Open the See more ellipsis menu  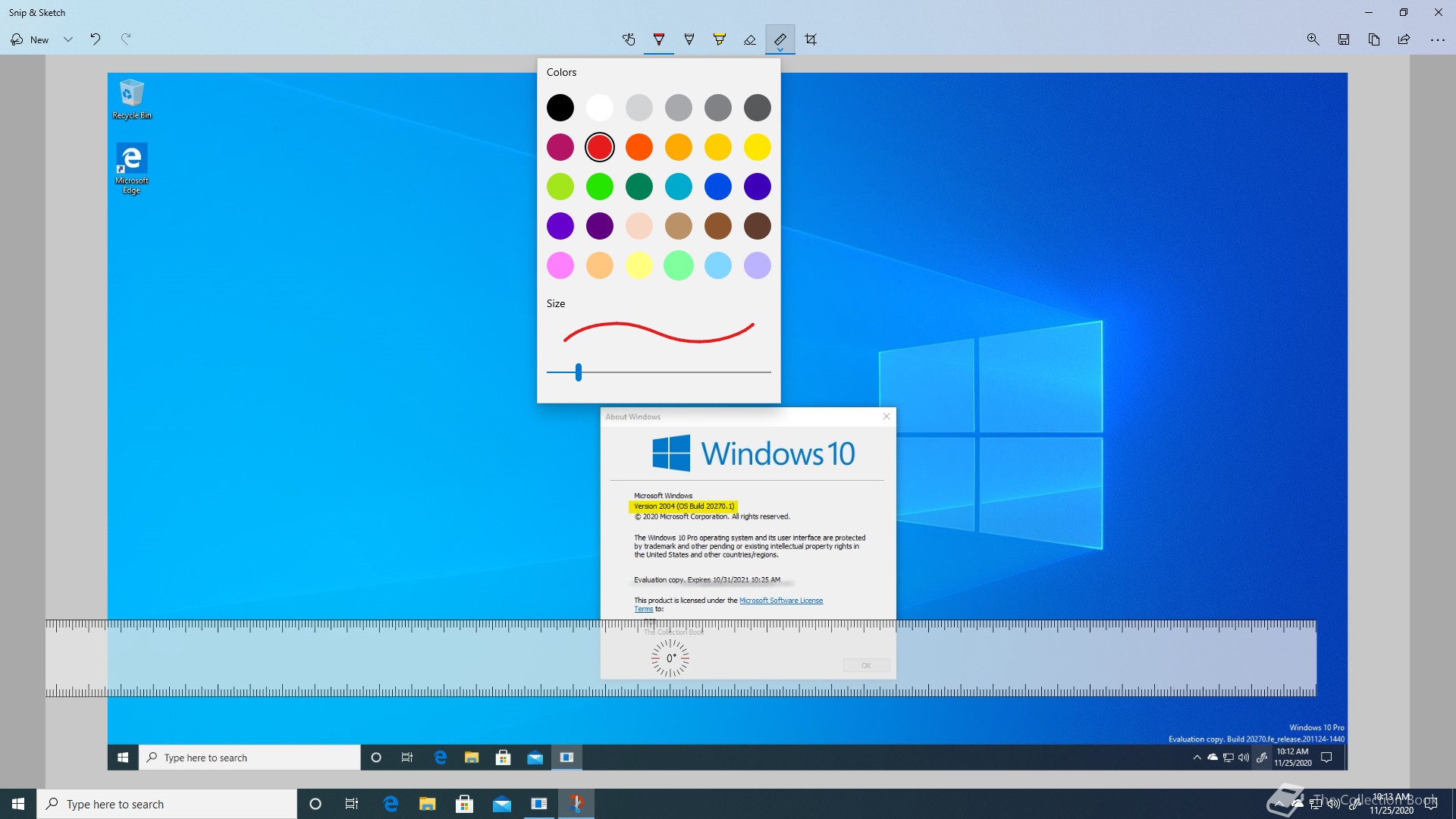pos(1438,39)
